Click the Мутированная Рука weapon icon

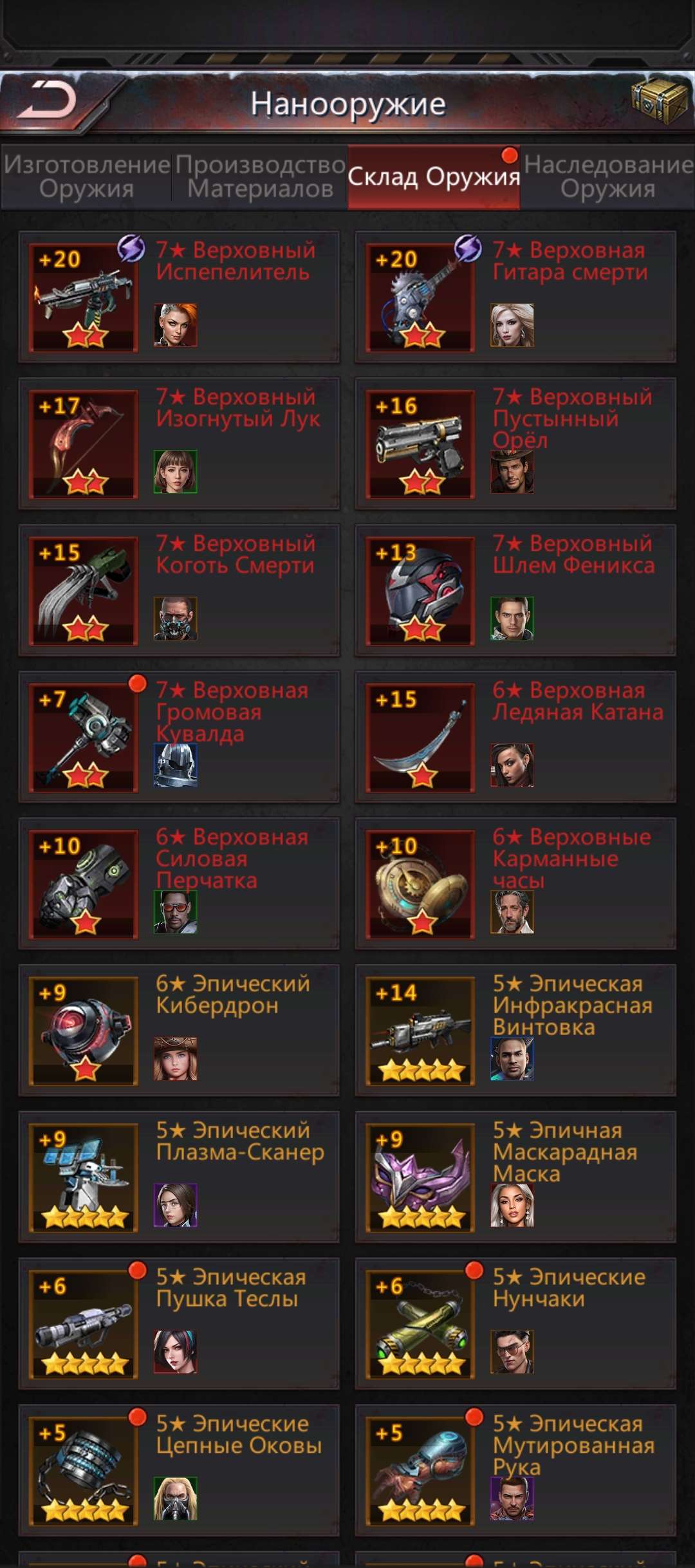pos(420,1471)
